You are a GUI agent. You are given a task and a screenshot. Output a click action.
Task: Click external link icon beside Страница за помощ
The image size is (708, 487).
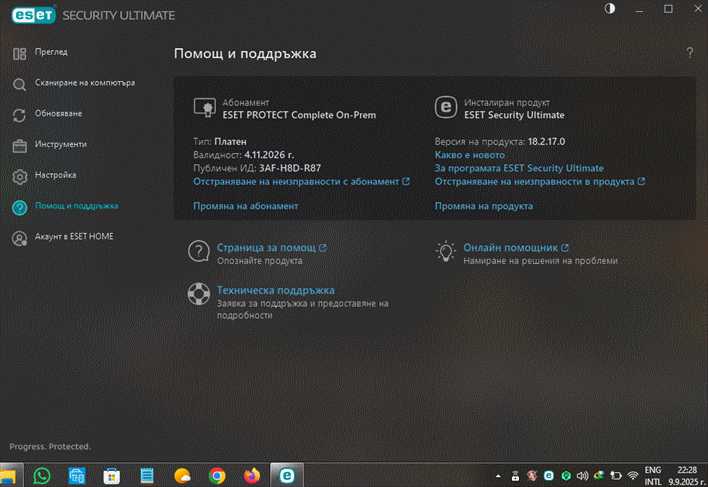322,247
